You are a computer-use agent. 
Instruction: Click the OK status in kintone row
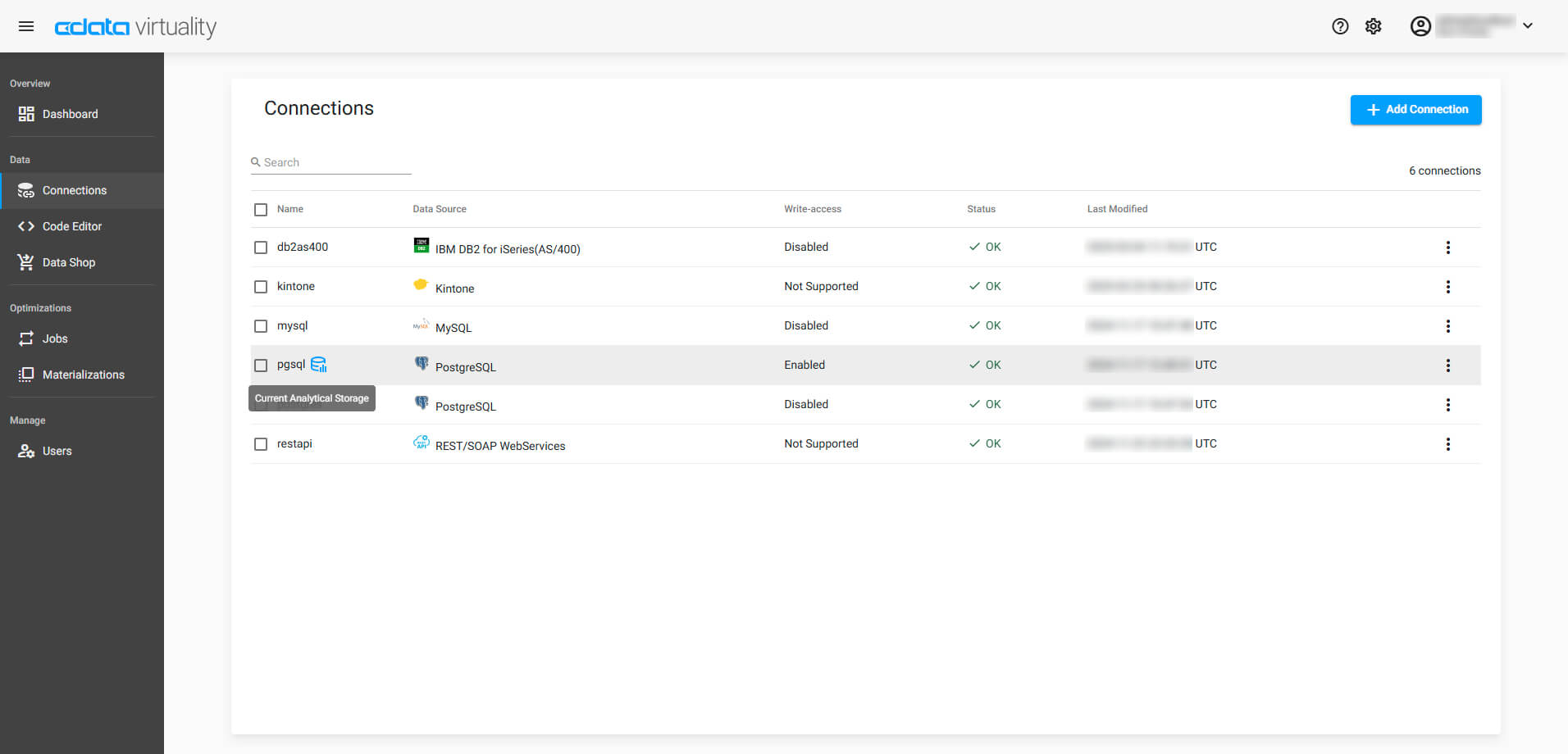coord(985,287)
